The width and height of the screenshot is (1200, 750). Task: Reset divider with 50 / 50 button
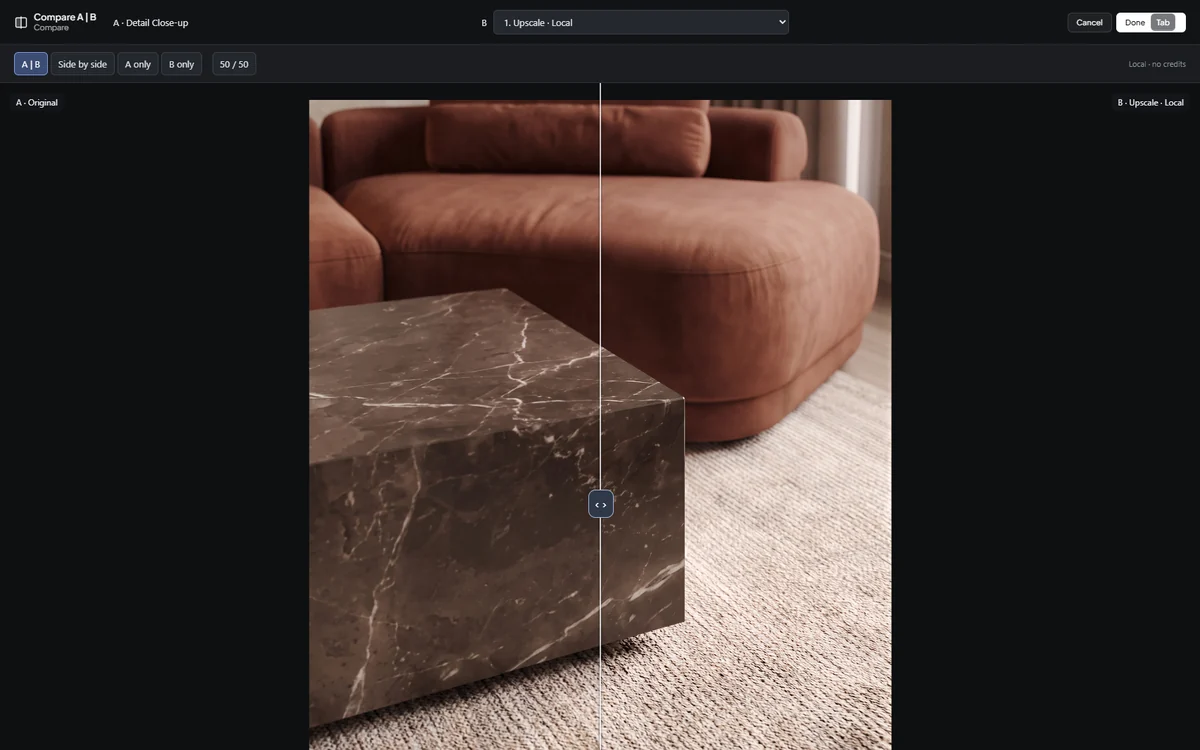pyautogui.click(x=234, y=64)
